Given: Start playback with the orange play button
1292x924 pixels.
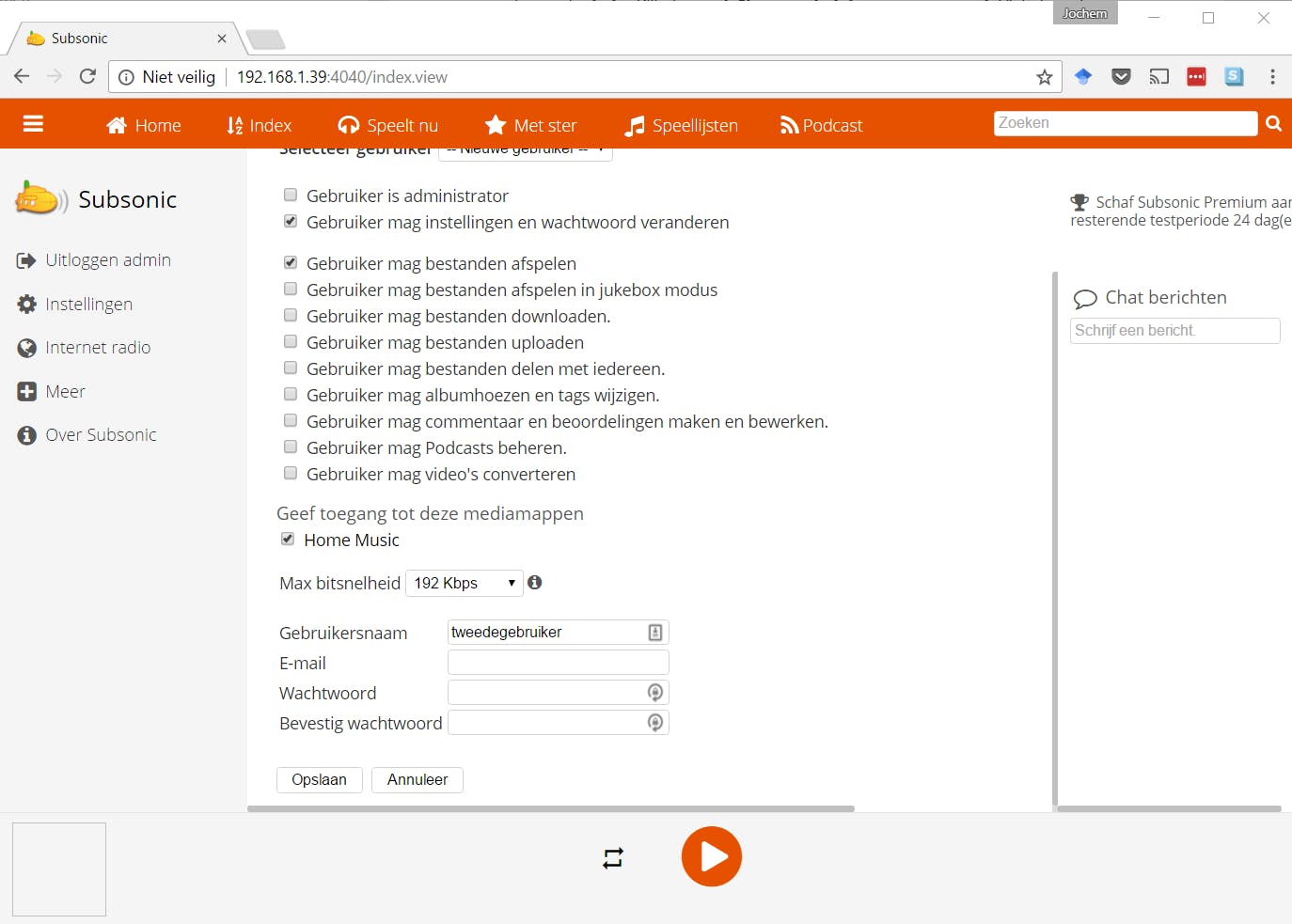Looking at the screenshot, I should point(712,856).
